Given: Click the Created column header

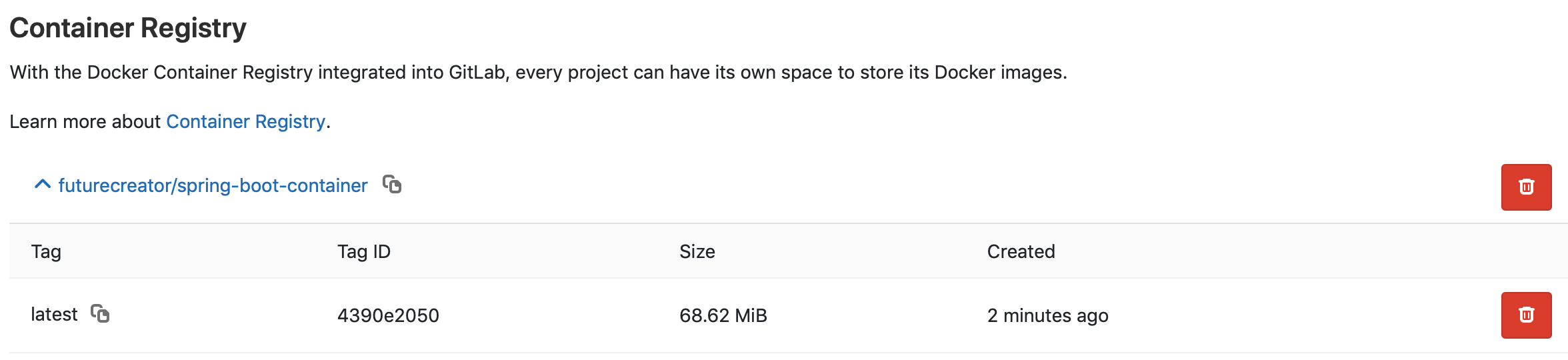Looking at the screenshot, I should tap(1021, 251).
